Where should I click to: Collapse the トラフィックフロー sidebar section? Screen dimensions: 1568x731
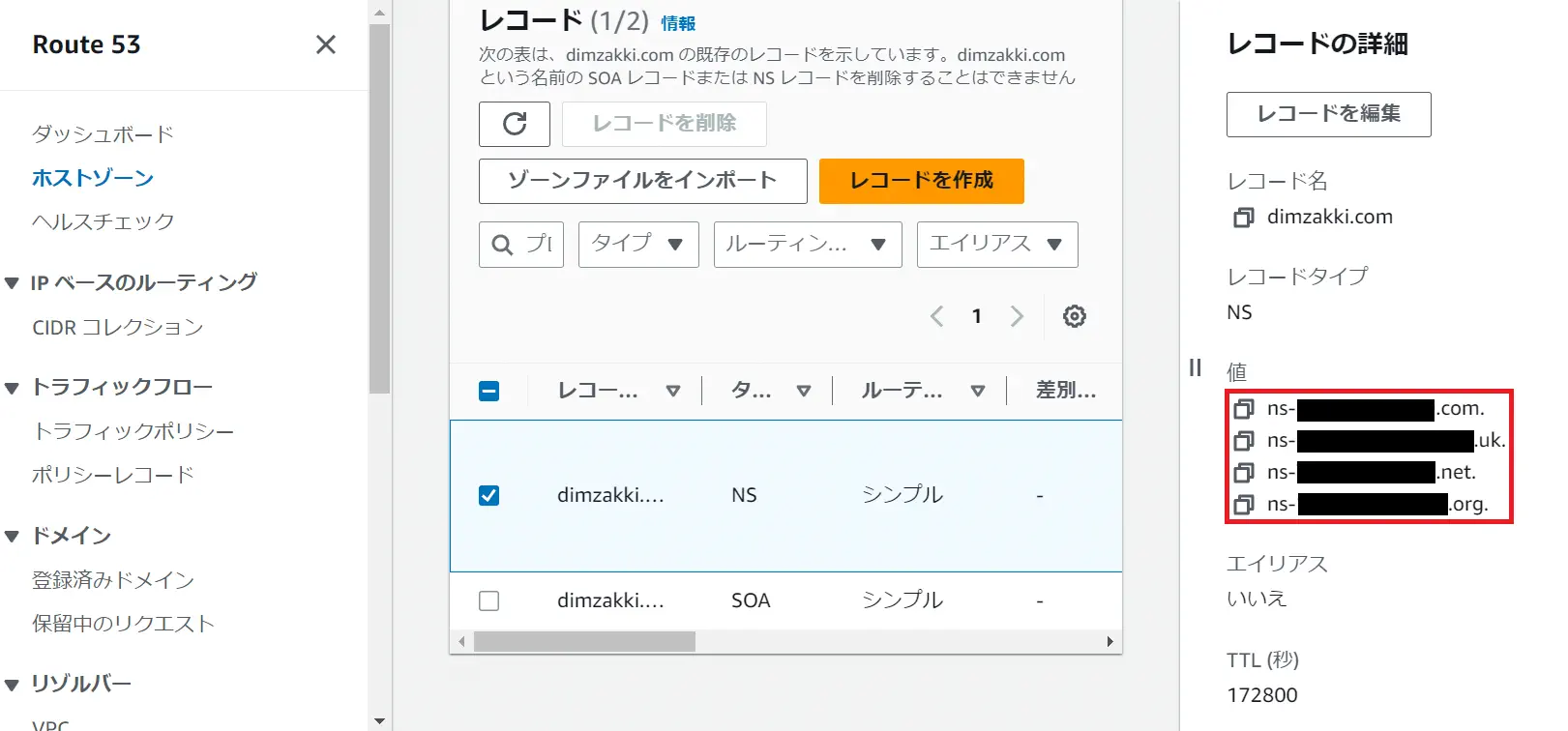tap(13, 388)
